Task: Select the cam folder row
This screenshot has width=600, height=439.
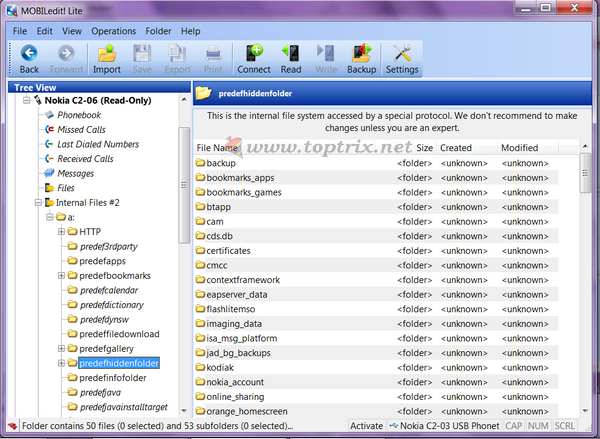Action: [377, 222]
